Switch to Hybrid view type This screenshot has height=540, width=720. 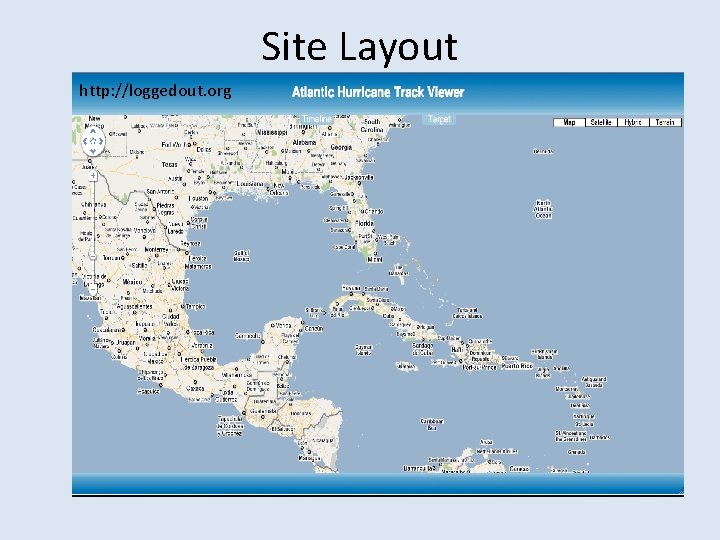[x=633, y=122]
